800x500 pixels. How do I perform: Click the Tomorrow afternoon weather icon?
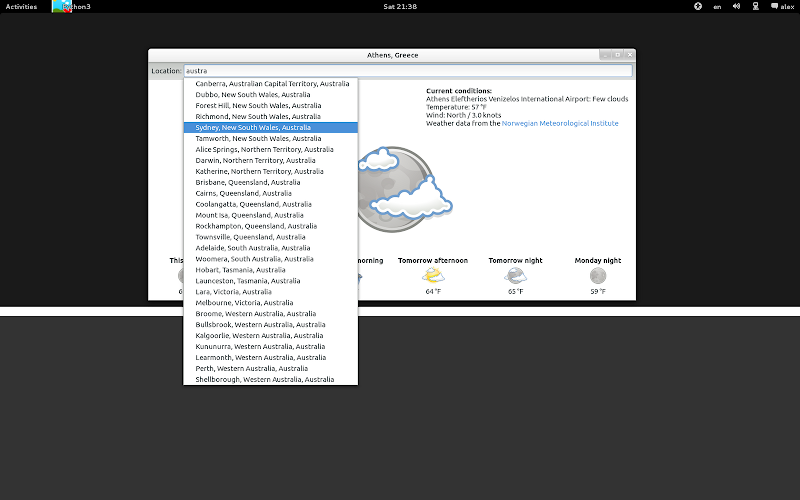(x=433, y=276)
